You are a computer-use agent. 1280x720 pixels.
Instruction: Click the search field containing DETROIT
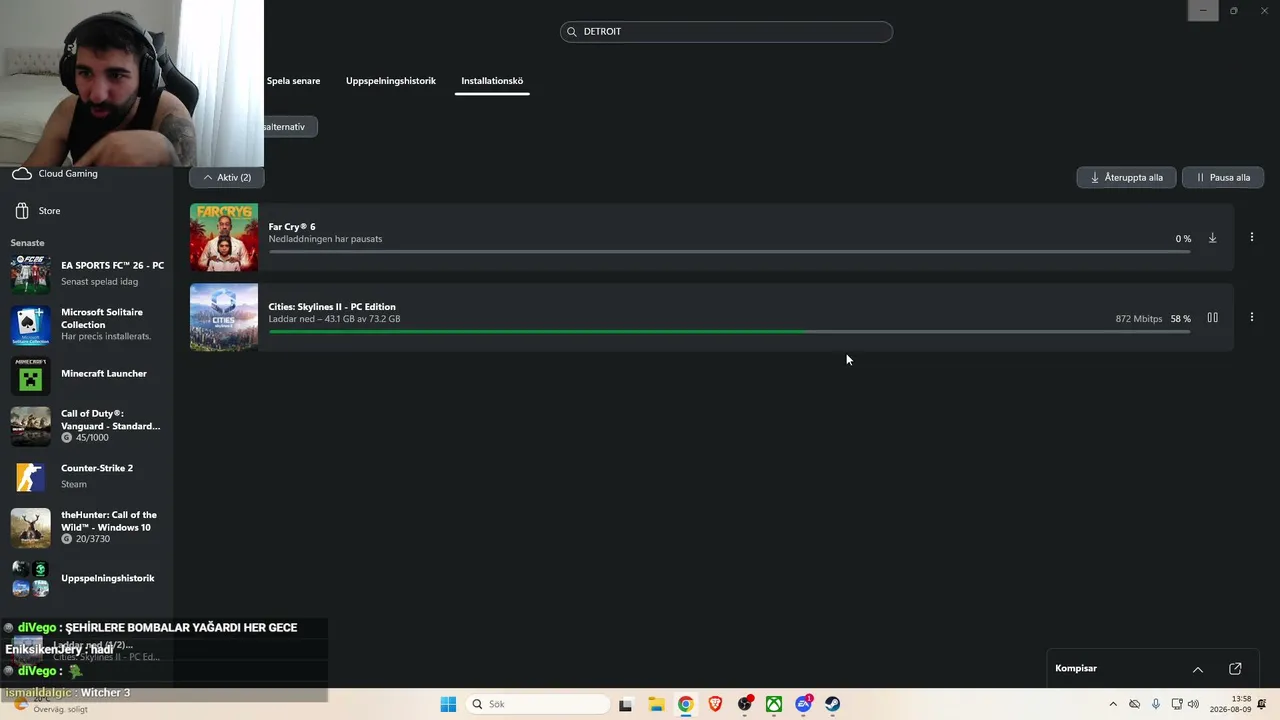pyautogui.click(x=726, y=32)
